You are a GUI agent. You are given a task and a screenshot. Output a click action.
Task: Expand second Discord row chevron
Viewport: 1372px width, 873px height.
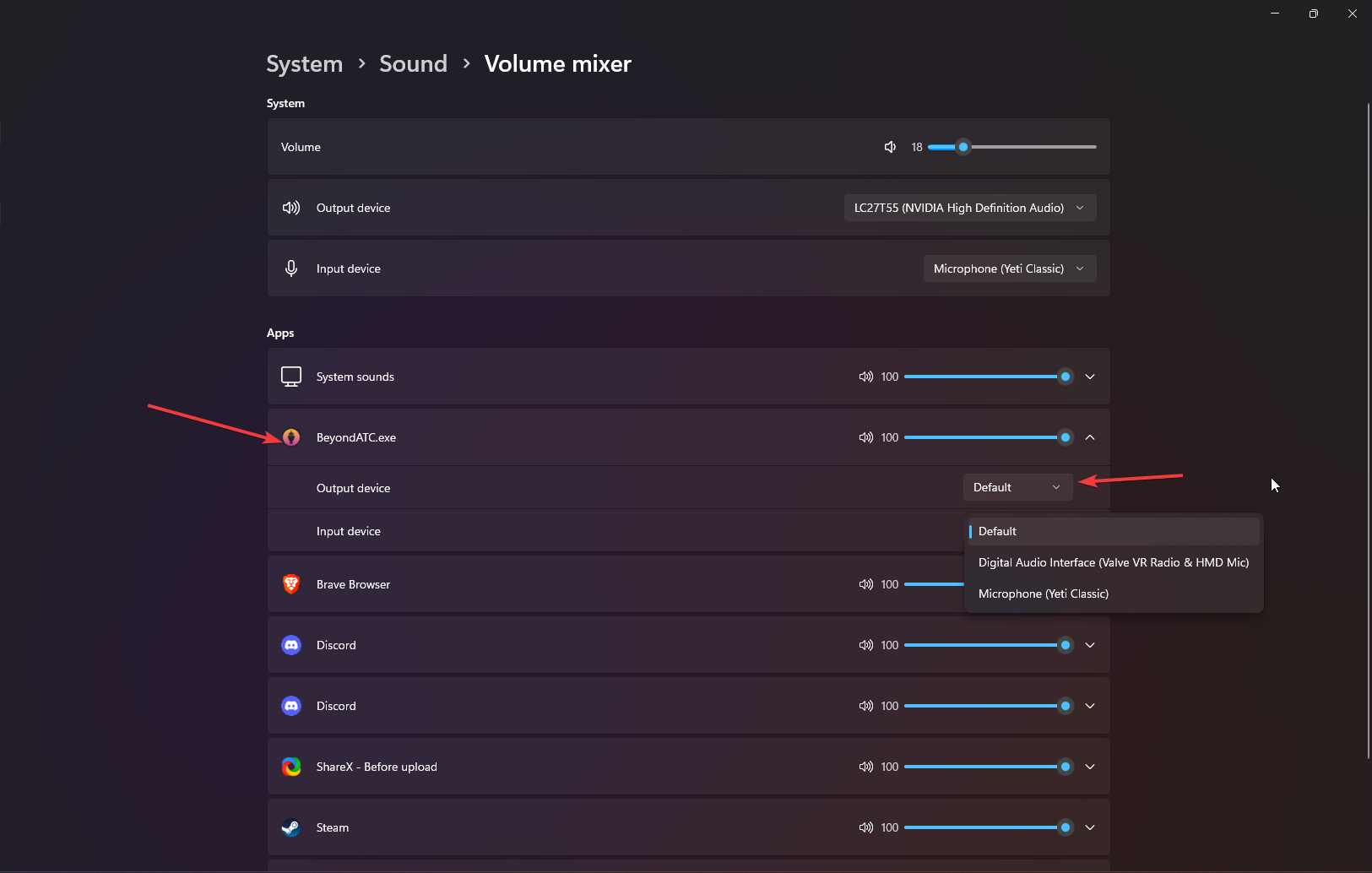(1090, 706)
